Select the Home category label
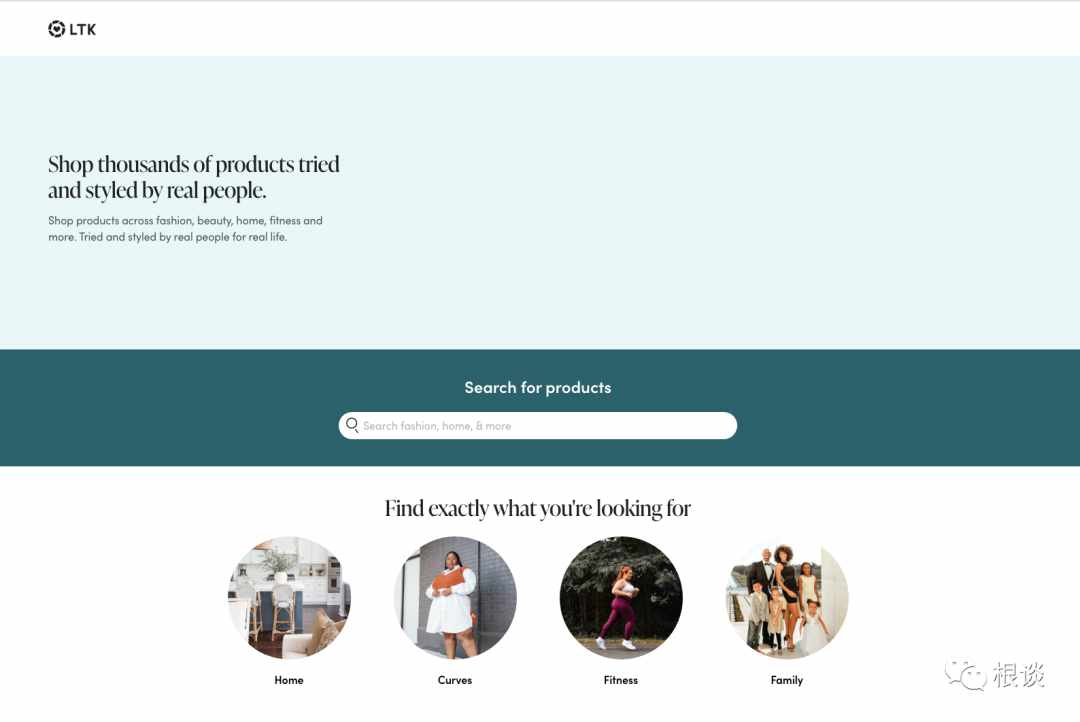The width and height of the screenshot is (1080, 722). pyautogui.click(x=289, y=680)
